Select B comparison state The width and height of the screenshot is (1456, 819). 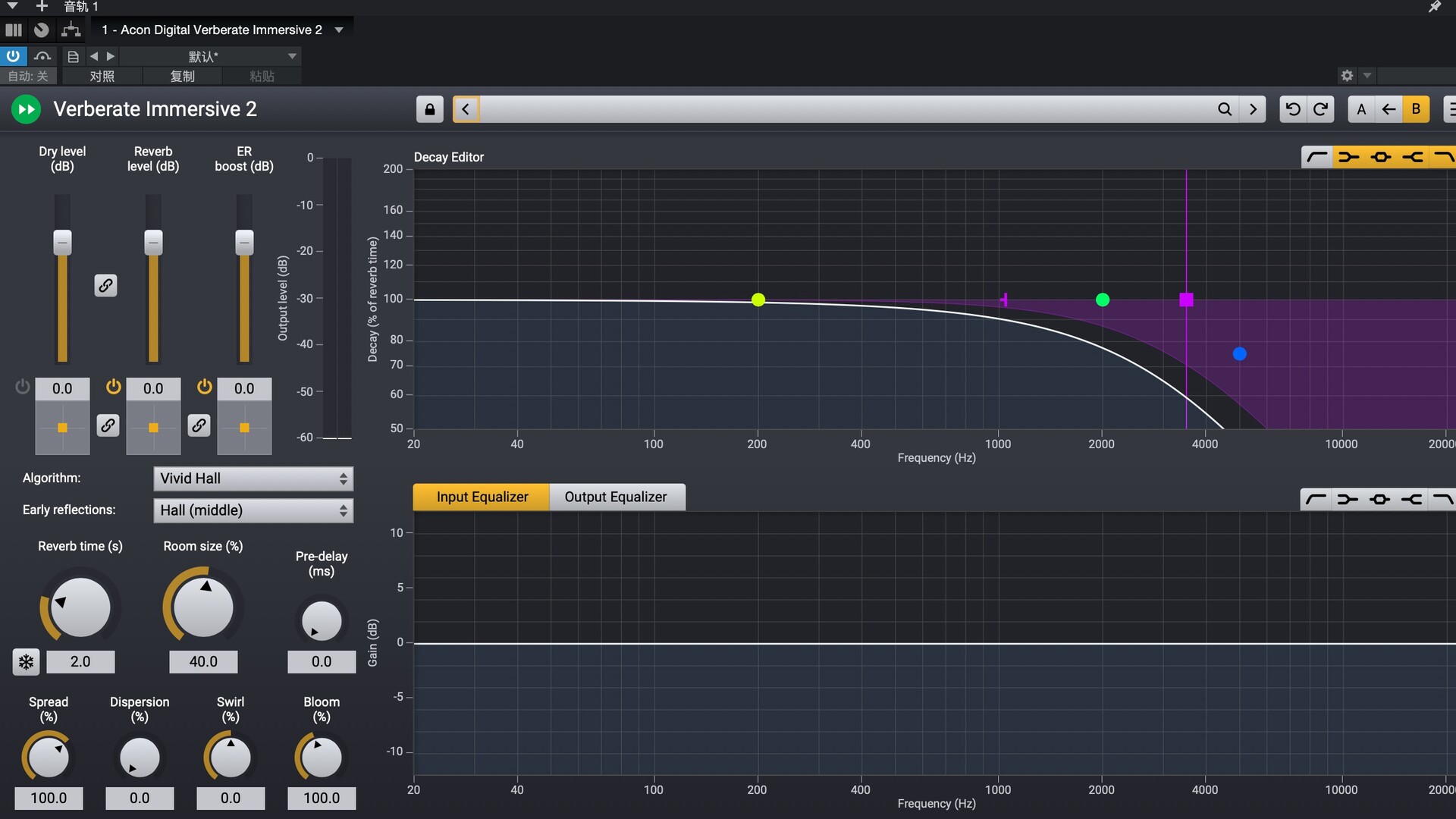1416,109
